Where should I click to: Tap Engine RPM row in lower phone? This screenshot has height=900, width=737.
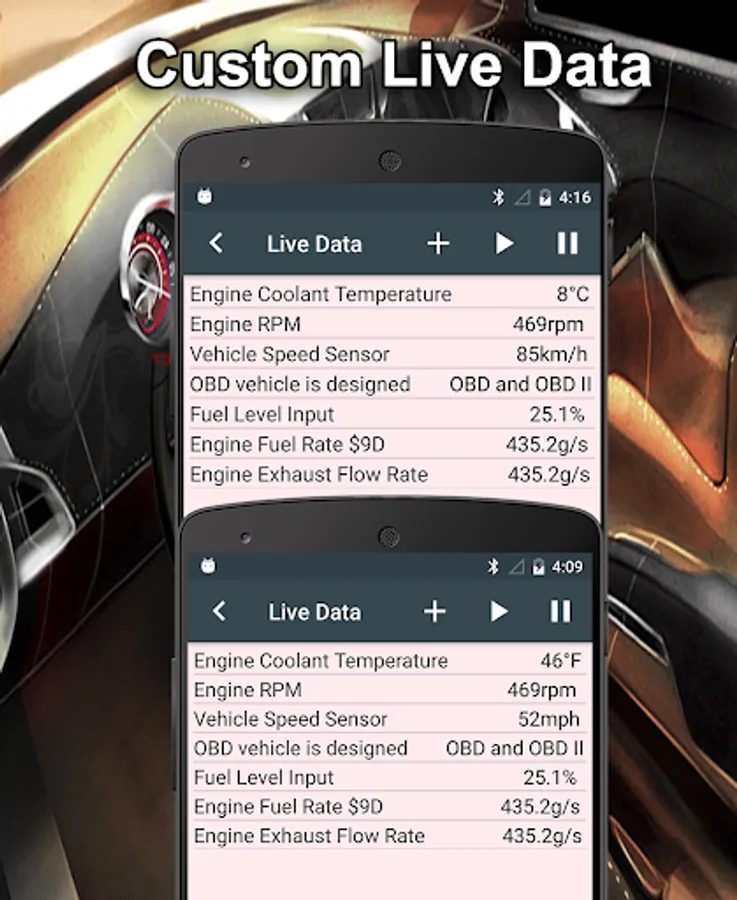pos(390,690)
